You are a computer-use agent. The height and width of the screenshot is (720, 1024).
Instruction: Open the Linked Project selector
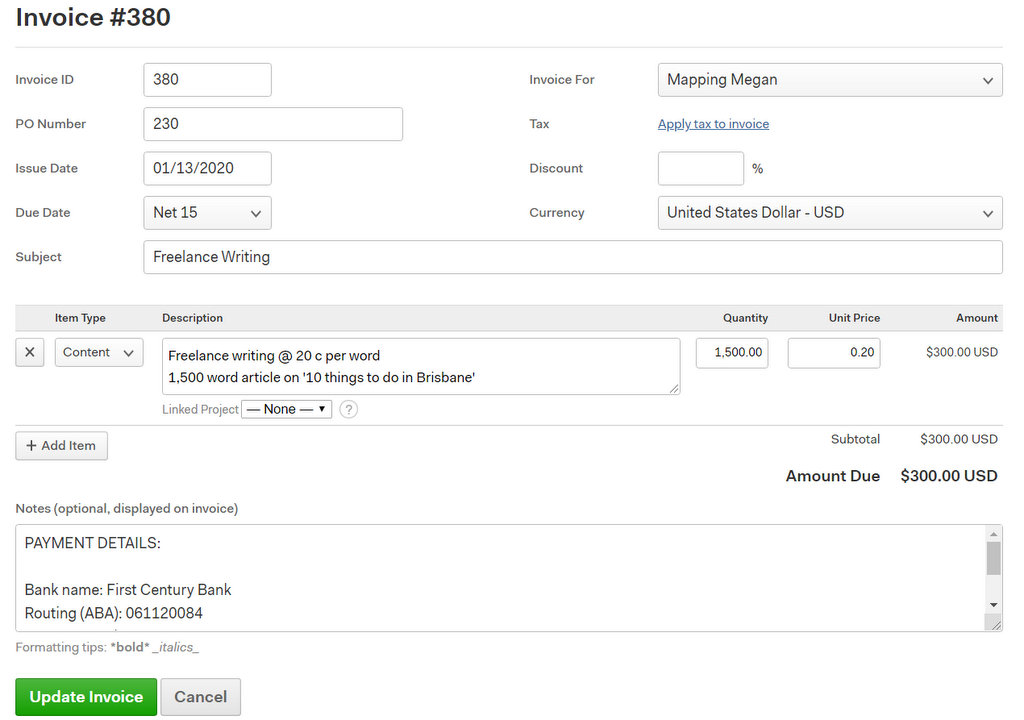coord(286,409)
